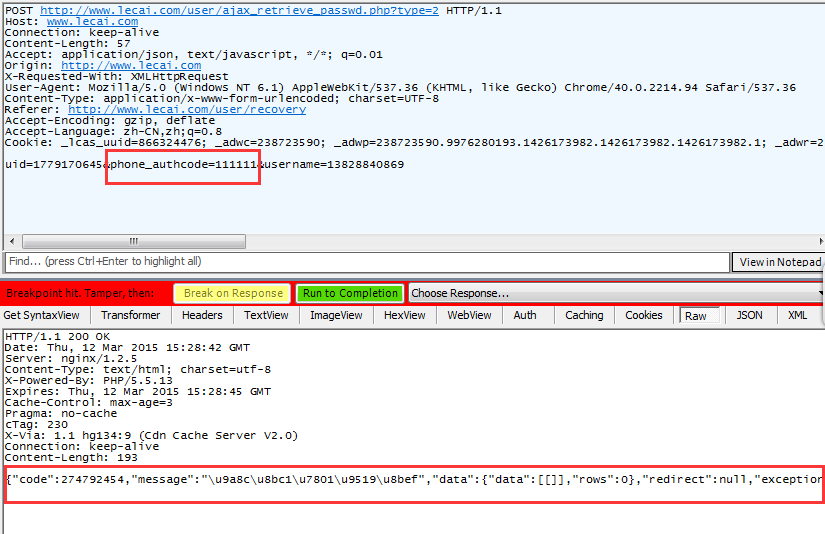This screenshot has width=825, height=534.
Task: Click the Host www.lecai.com link
Action: 93,22
